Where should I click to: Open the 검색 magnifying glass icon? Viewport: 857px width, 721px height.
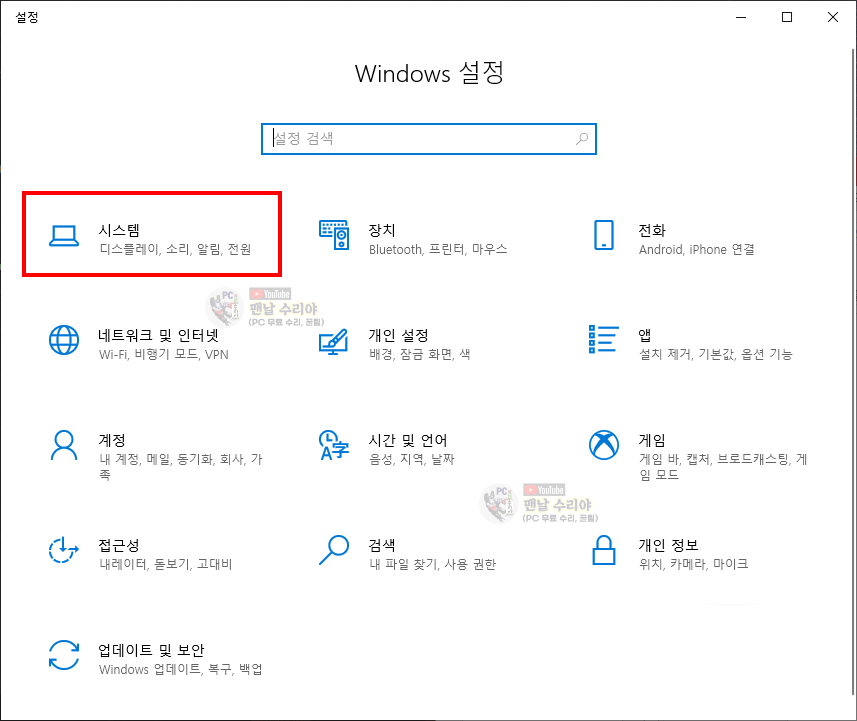pos(334,550)
